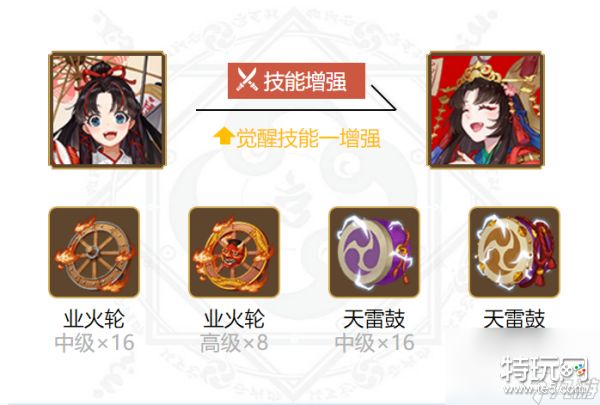
Task: Click the rightmost 天雷鼓 label
Action: (515, 319)
